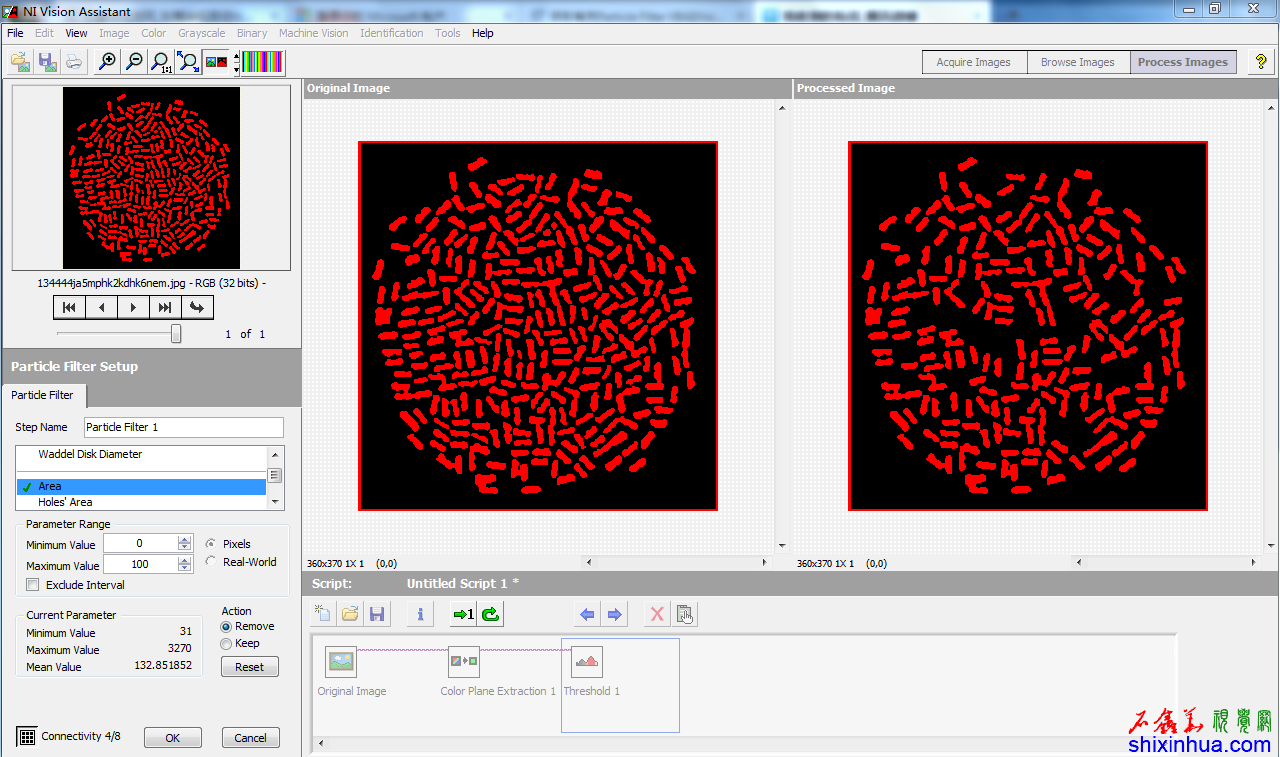Screen dimensions: 1280x757
Task: Select the Original Image script step icon
Action: click(x=341, y=662)
